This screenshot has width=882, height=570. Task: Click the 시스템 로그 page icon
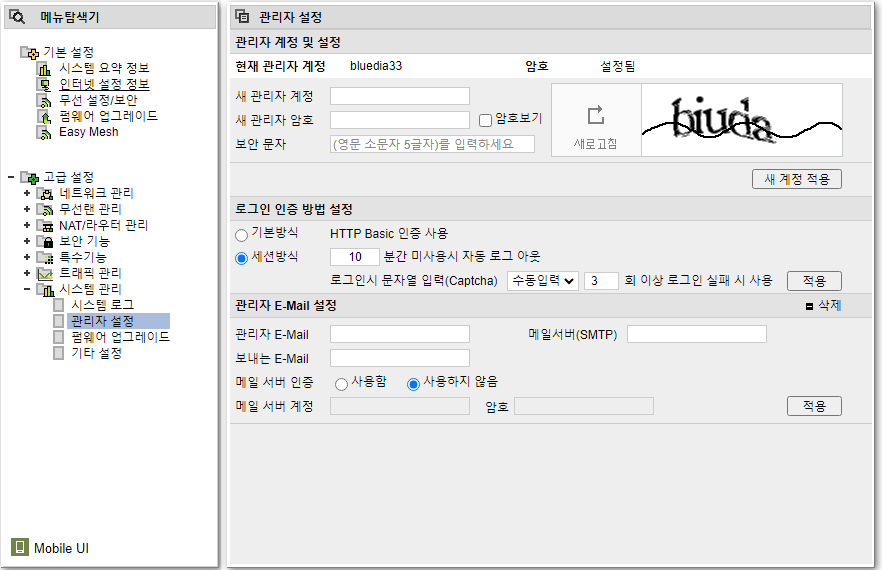58,305
